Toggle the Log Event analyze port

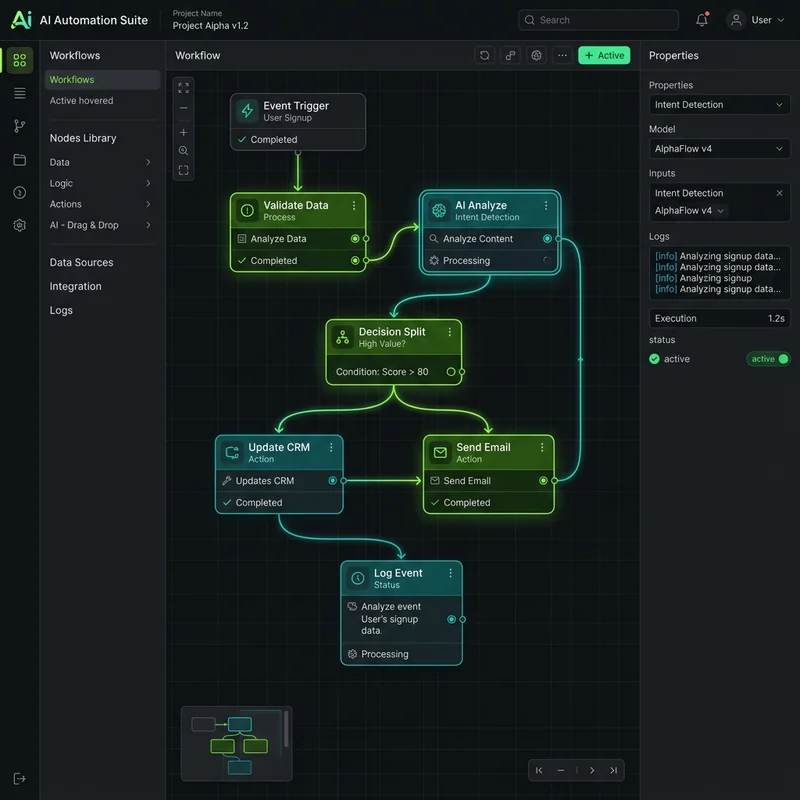[452, 619]
